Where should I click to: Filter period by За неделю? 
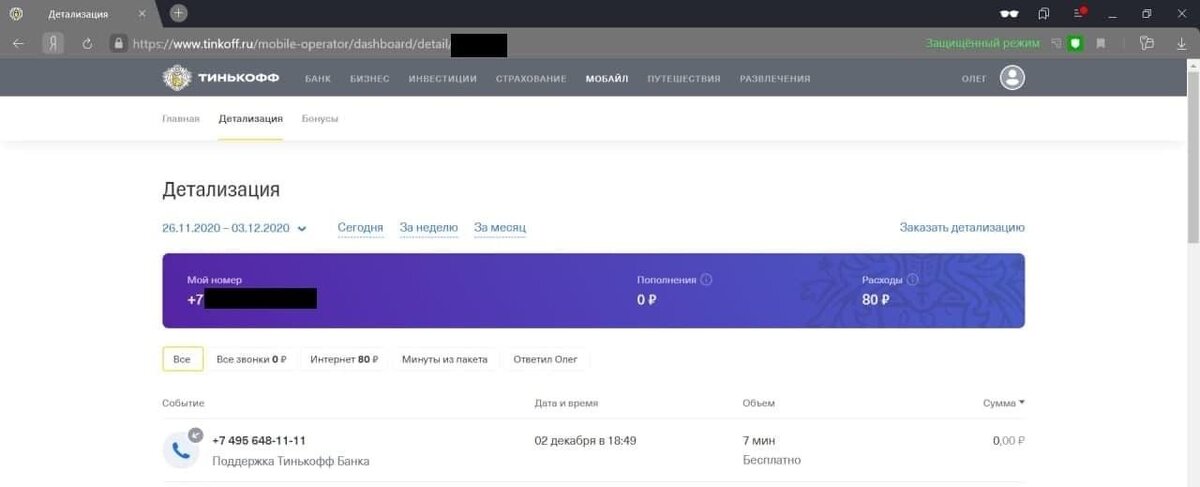429,228
